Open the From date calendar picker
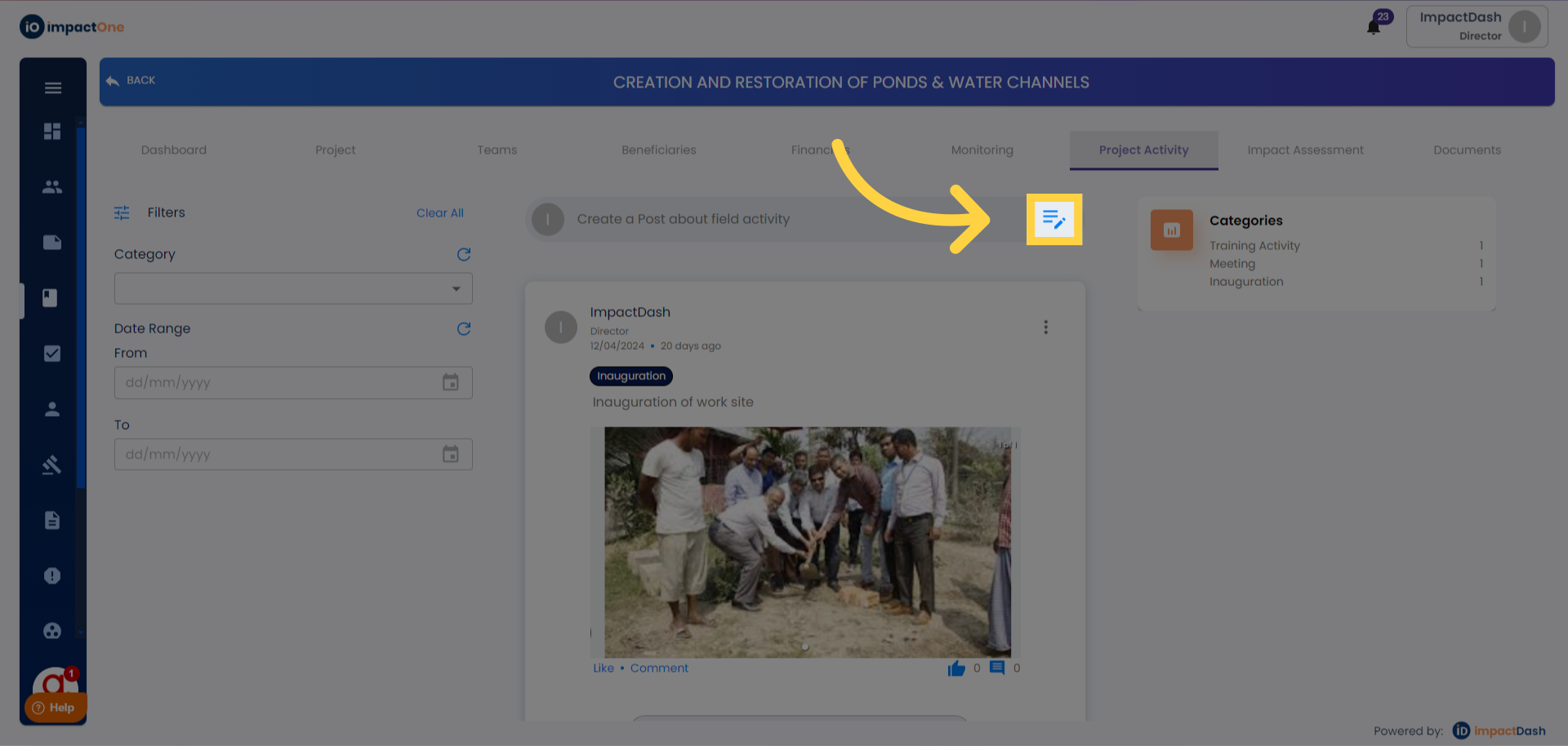The image size is (1568, 746). (x=451, y=382)
